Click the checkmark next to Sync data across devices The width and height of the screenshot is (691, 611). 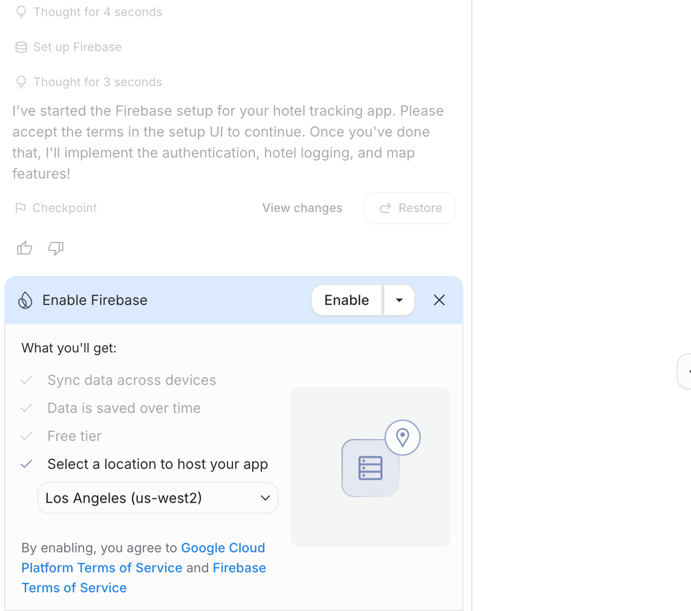(x=27, y=380)
